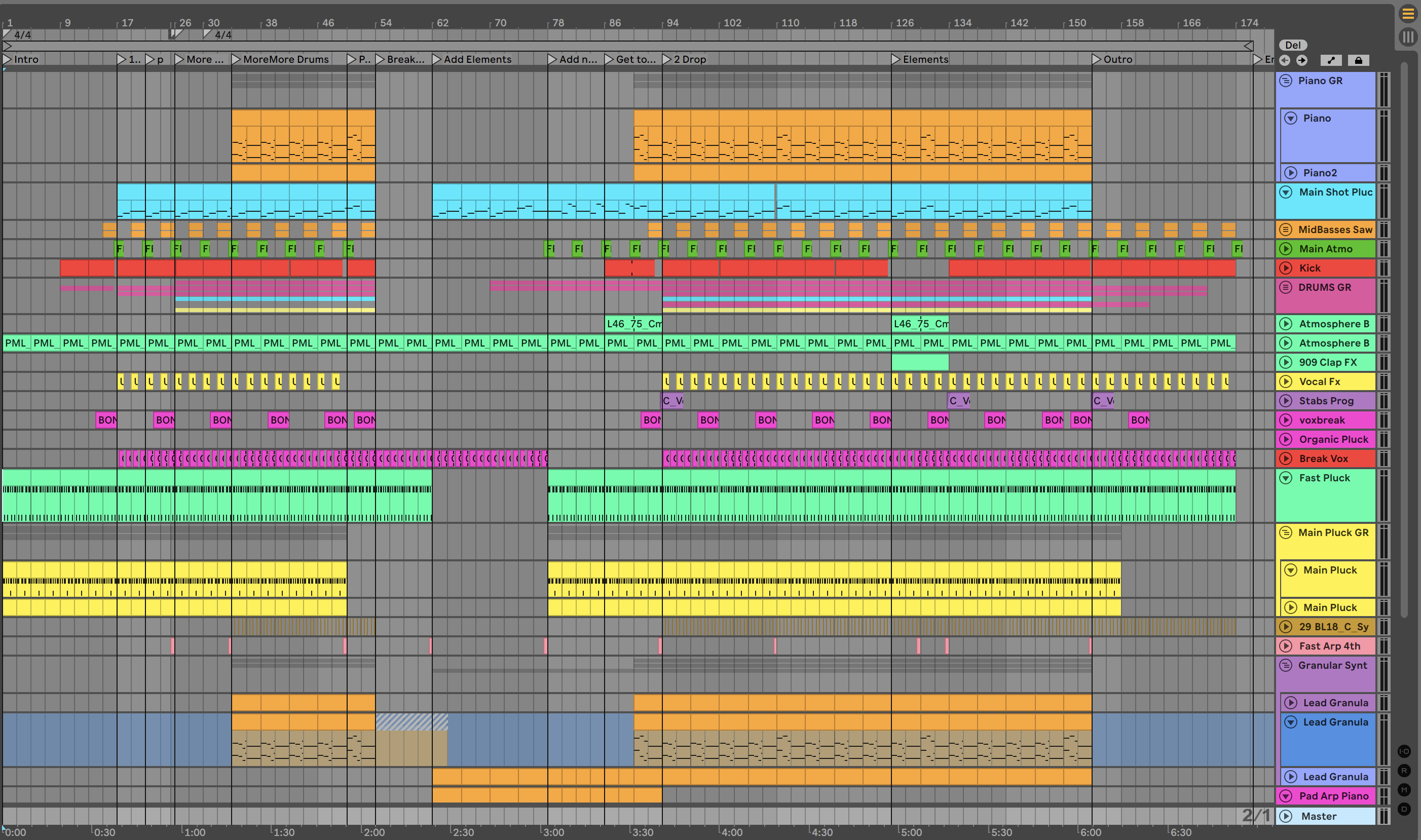Click the DRUMS GR group icon

click(x=1286, y=287)
